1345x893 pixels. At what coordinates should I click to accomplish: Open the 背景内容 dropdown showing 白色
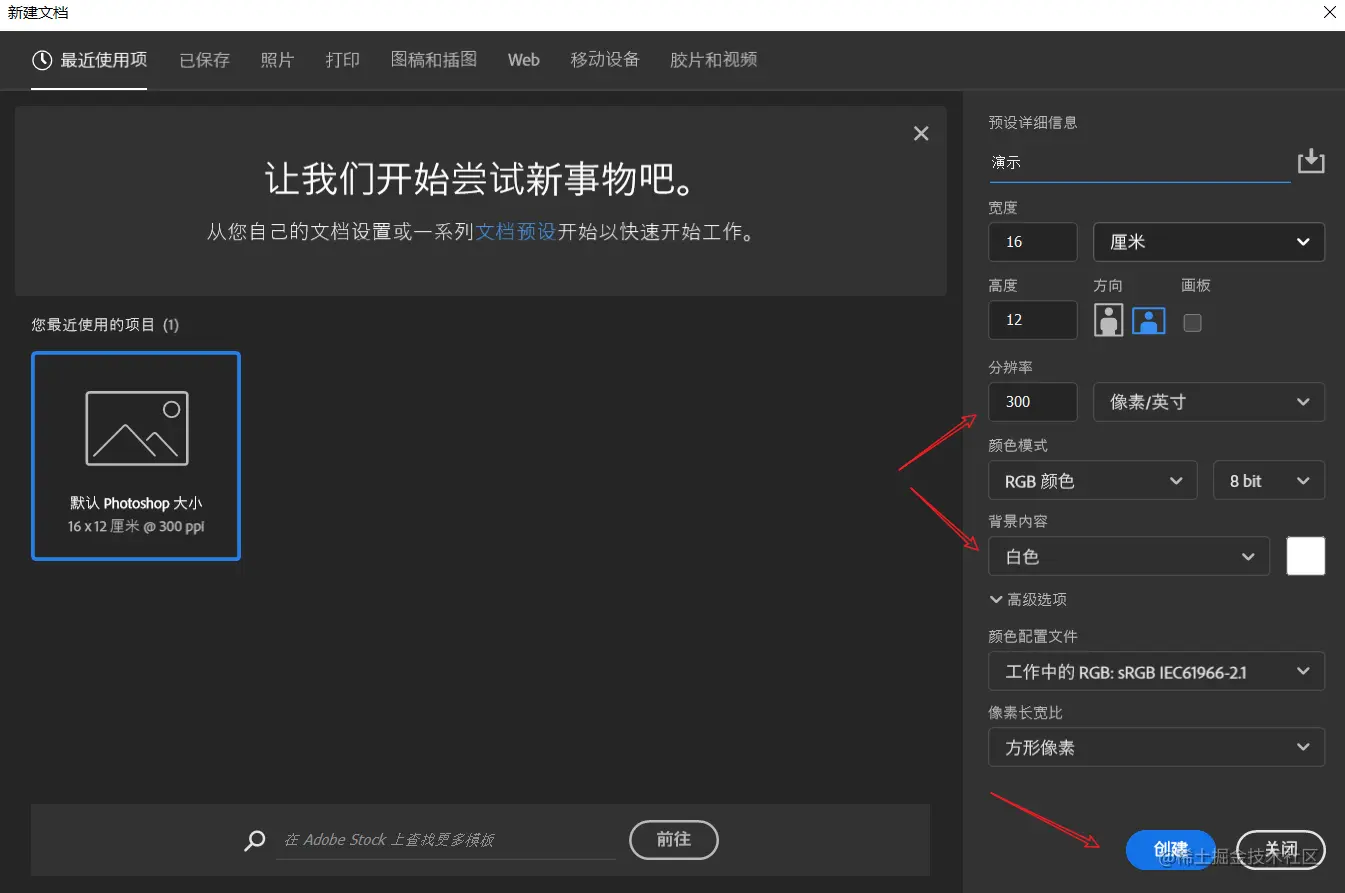(1128, 556)
